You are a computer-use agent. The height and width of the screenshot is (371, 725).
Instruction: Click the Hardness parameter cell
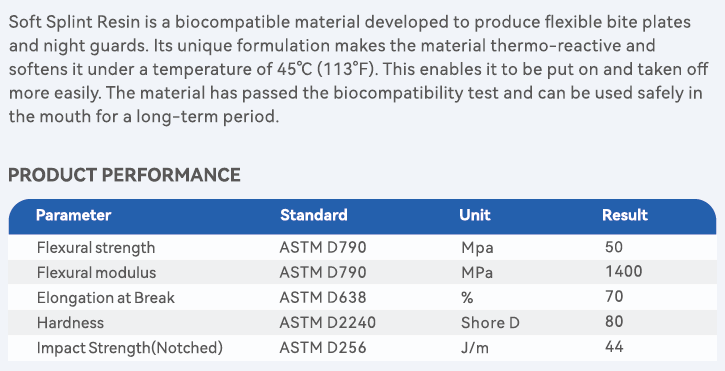click(x=70, y=322)
